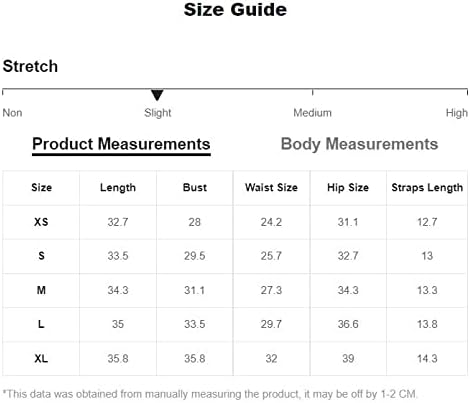The height and width of the screenshot is (403, 470).
Task: Select the XL size row label
Action: (41, 359)
